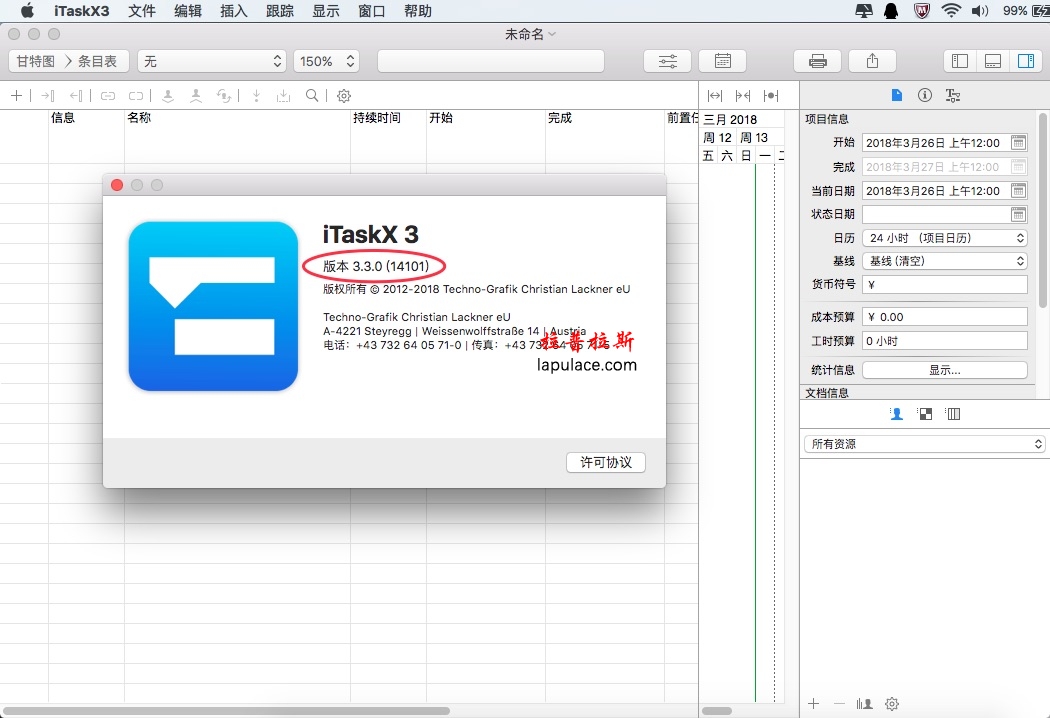
Task: Open the 150% zoom dropdown
Action: pos(326,61)
